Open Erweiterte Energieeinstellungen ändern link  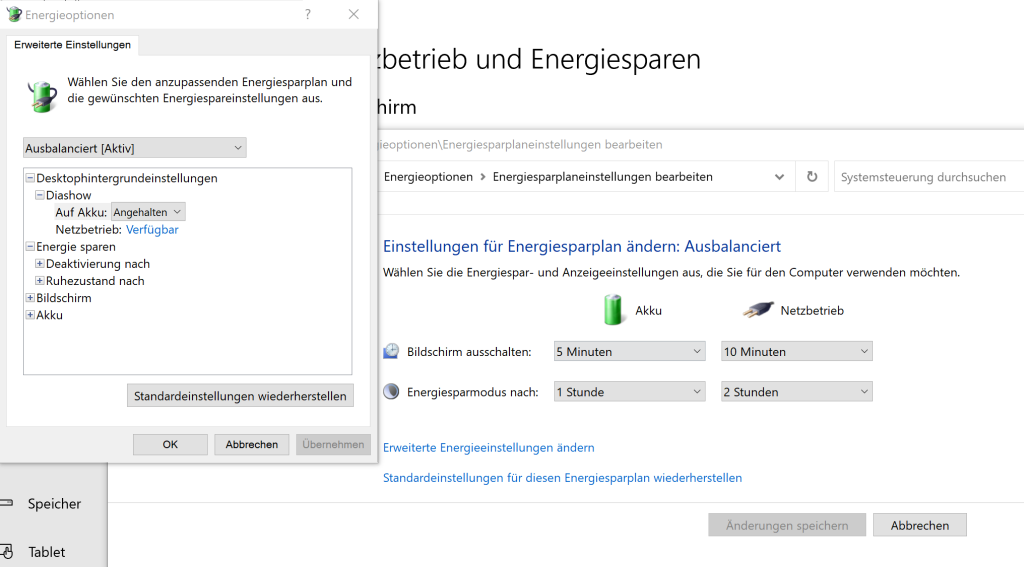coord(488,447)
